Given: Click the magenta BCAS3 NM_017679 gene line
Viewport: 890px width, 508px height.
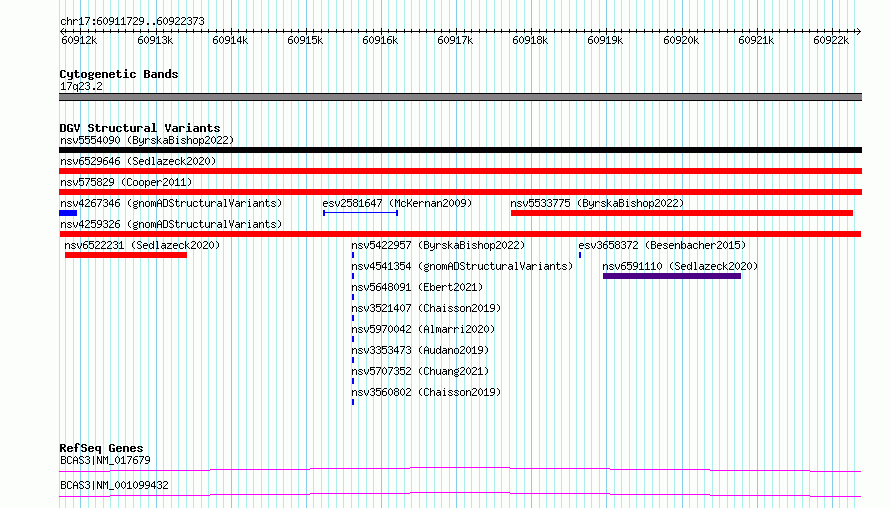Looking at the screenshot, I should click(x=460, y=469).
